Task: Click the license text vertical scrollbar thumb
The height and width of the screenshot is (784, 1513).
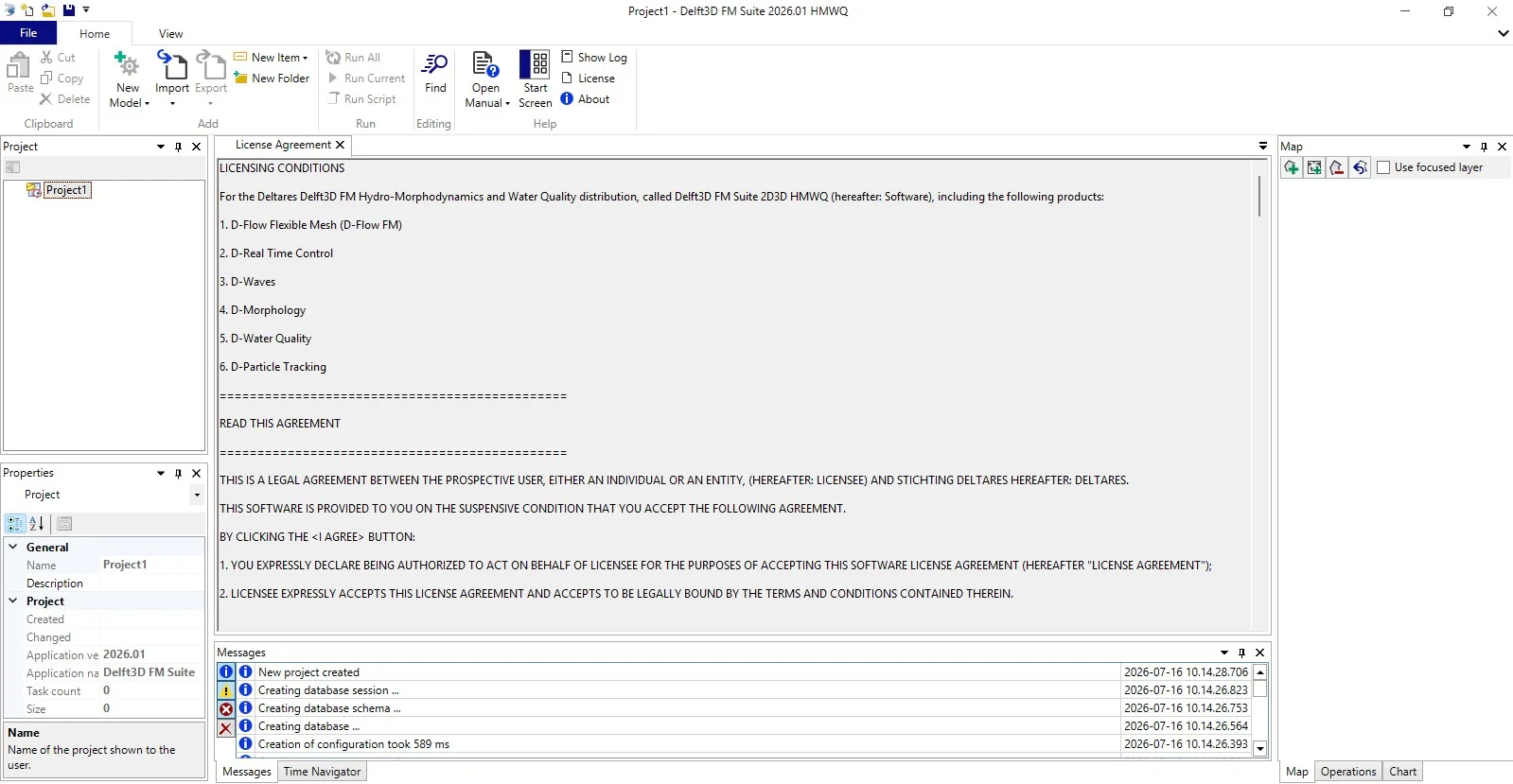Action: 1259,196
